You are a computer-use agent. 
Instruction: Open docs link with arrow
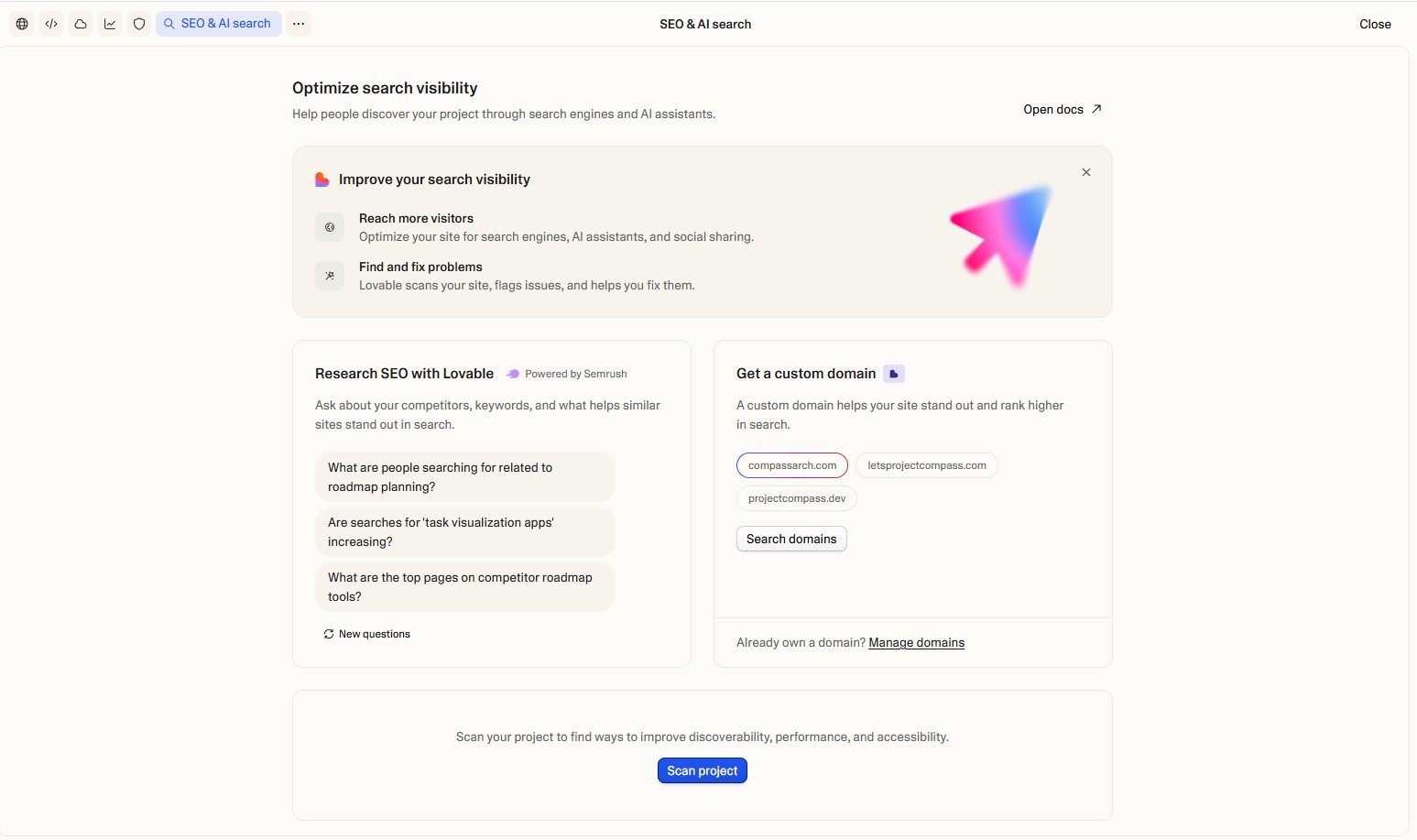tap(1063, 109)
